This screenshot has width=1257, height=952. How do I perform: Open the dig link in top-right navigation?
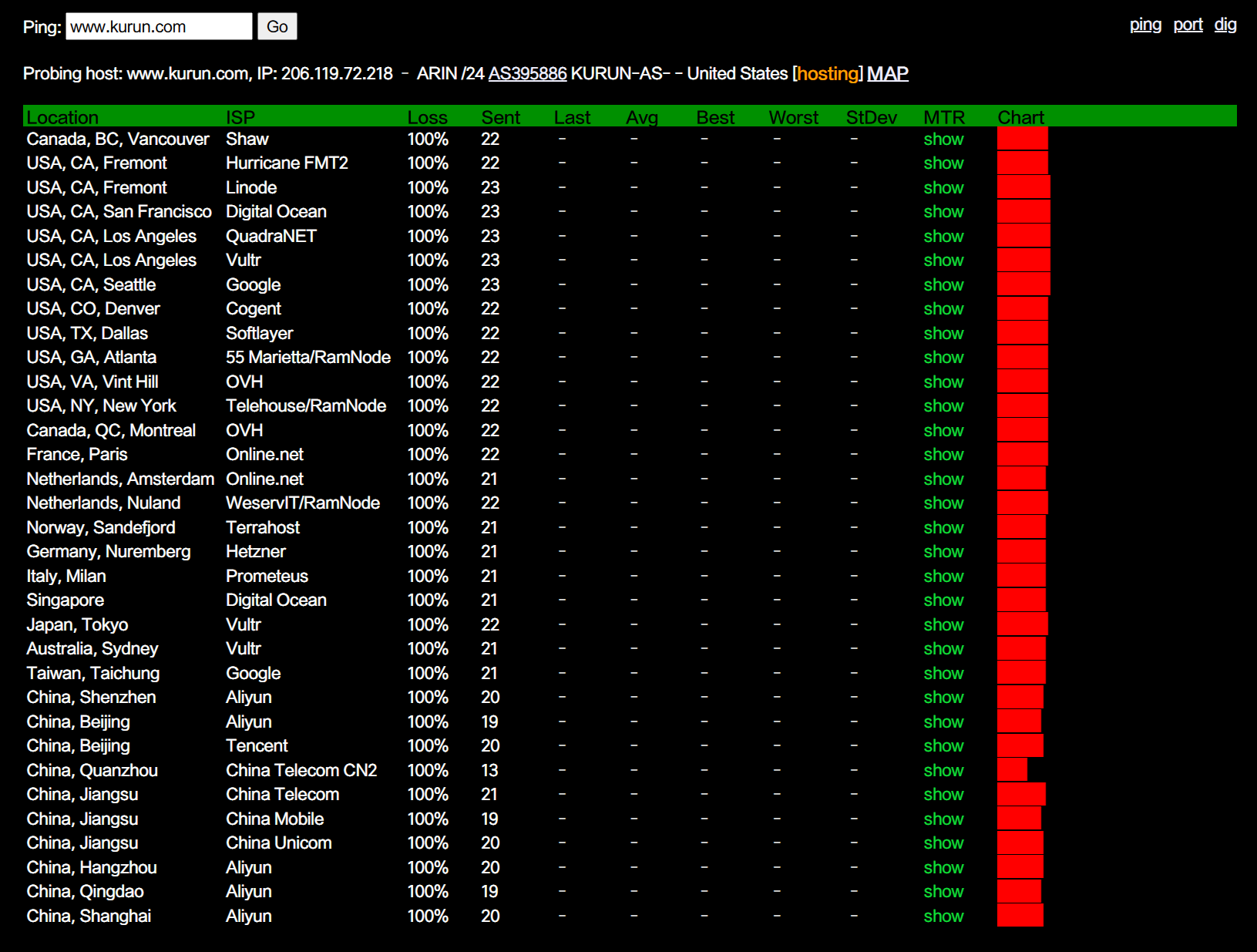(1225, 25)
